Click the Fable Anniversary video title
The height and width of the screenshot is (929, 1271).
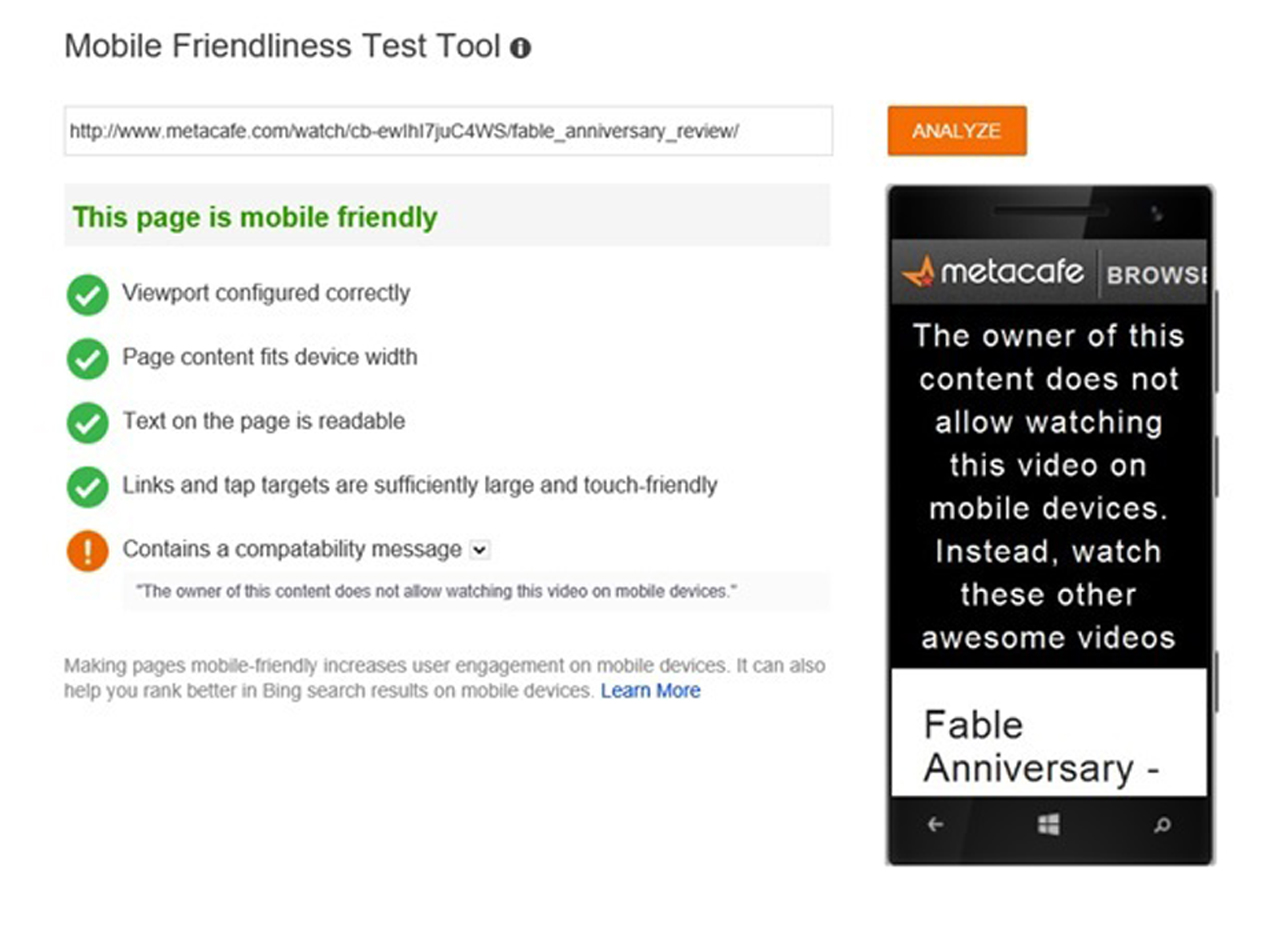pos(1040,746)
